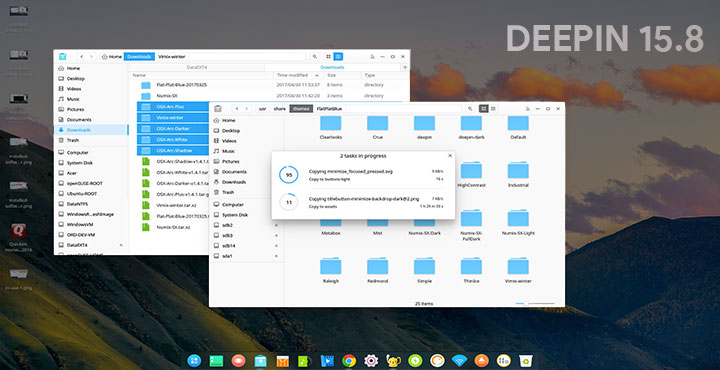Switch to the Downloads tab

click(x=332, y=67)
